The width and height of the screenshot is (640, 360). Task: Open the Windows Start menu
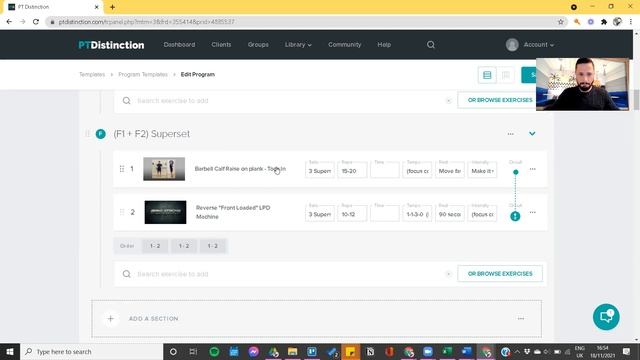point(10,351)
